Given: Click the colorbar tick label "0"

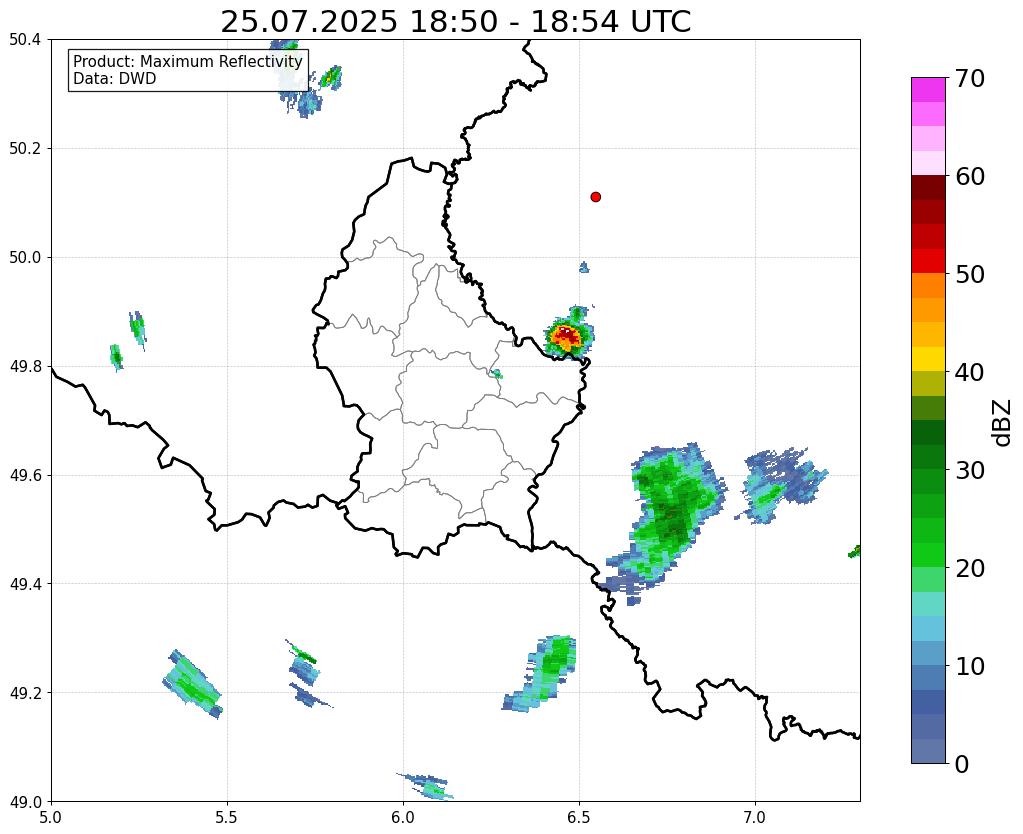Looking at the screenshot, I should pos(962,764).
